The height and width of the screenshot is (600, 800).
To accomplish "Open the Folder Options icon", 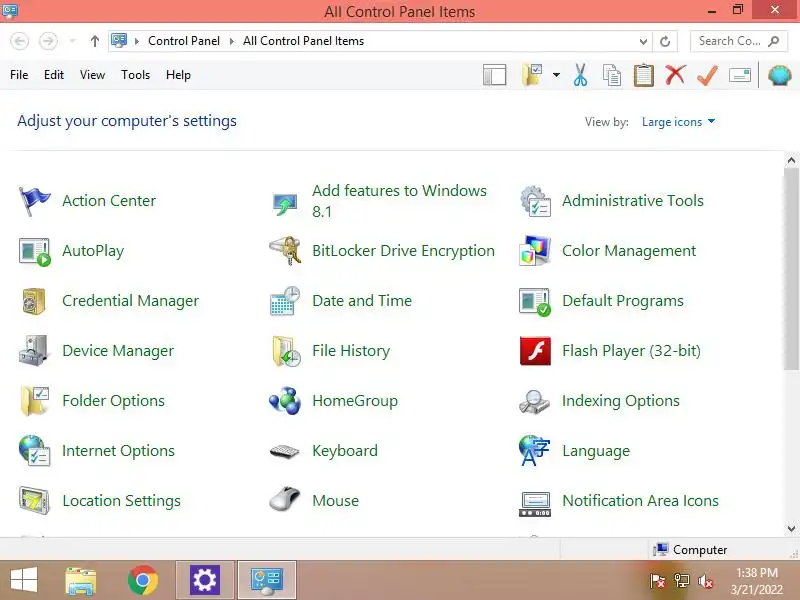I will click(35, 401).
